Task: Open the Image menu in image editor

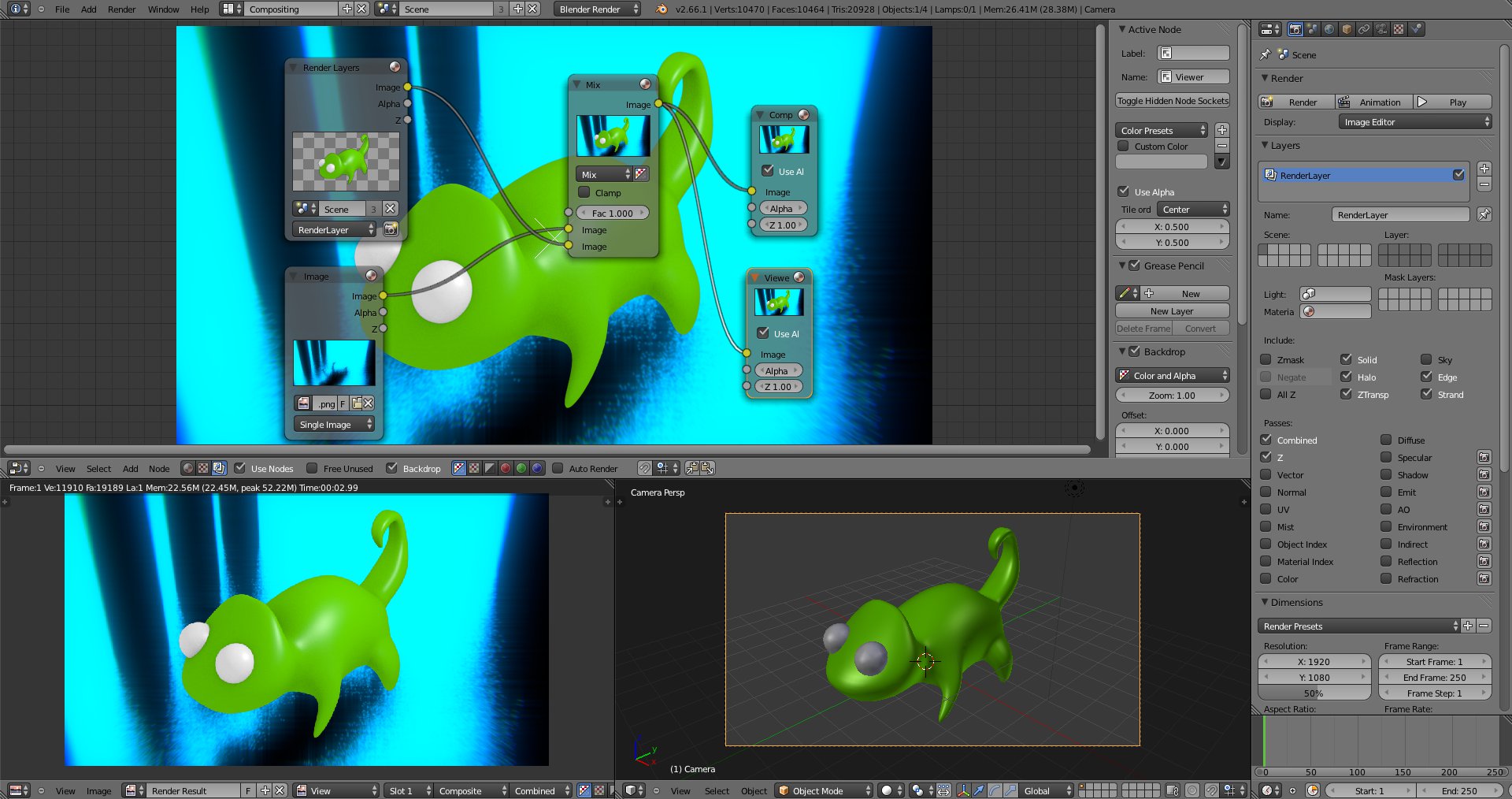Action: point(98,790)
